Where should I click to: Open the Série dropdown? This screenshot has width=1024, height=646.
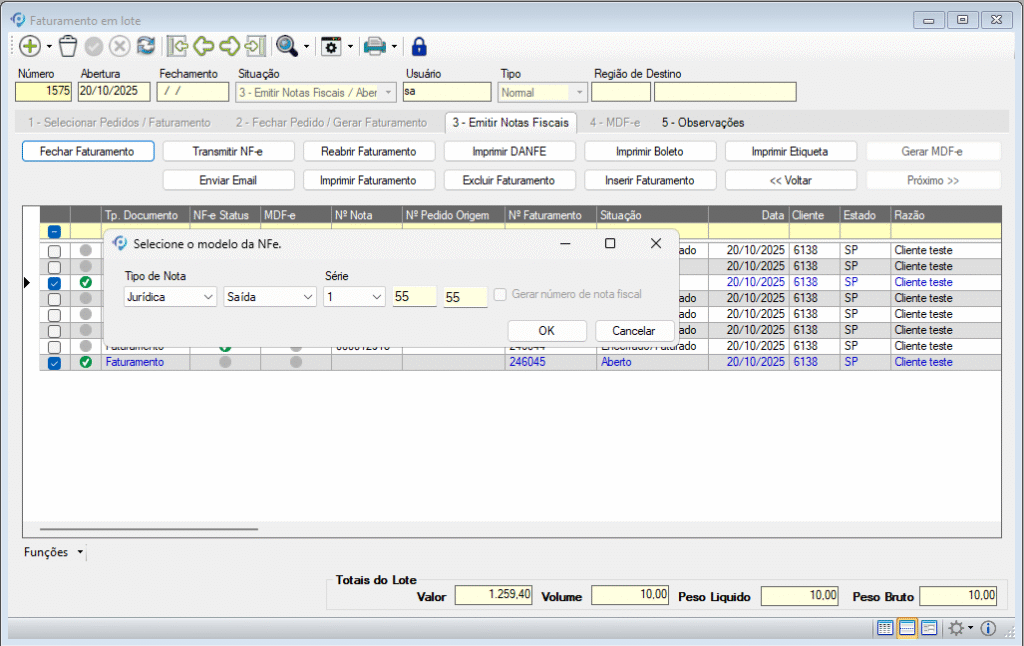pyautogui.click(x=354, y=297)
